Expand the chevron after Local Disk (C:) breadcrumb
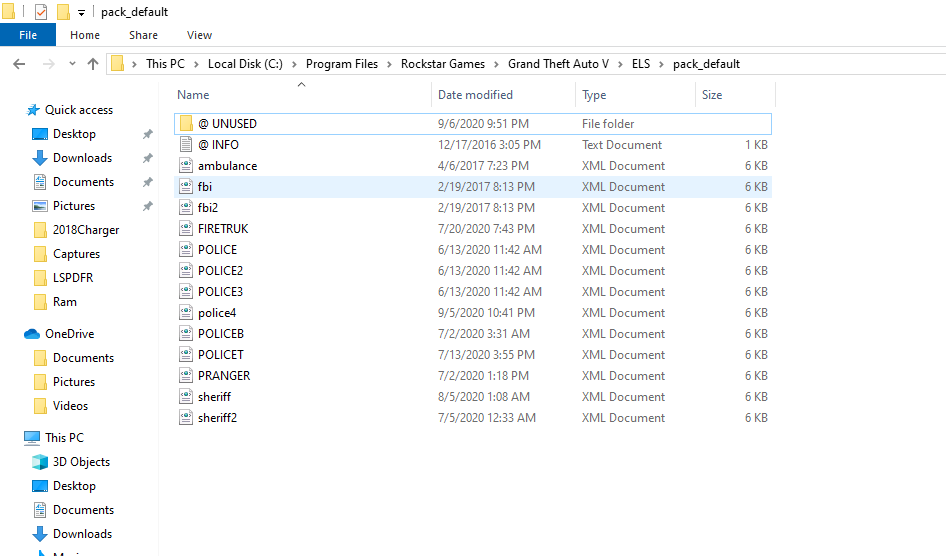This screenshot has height=556, width=946. coord(294,64)
